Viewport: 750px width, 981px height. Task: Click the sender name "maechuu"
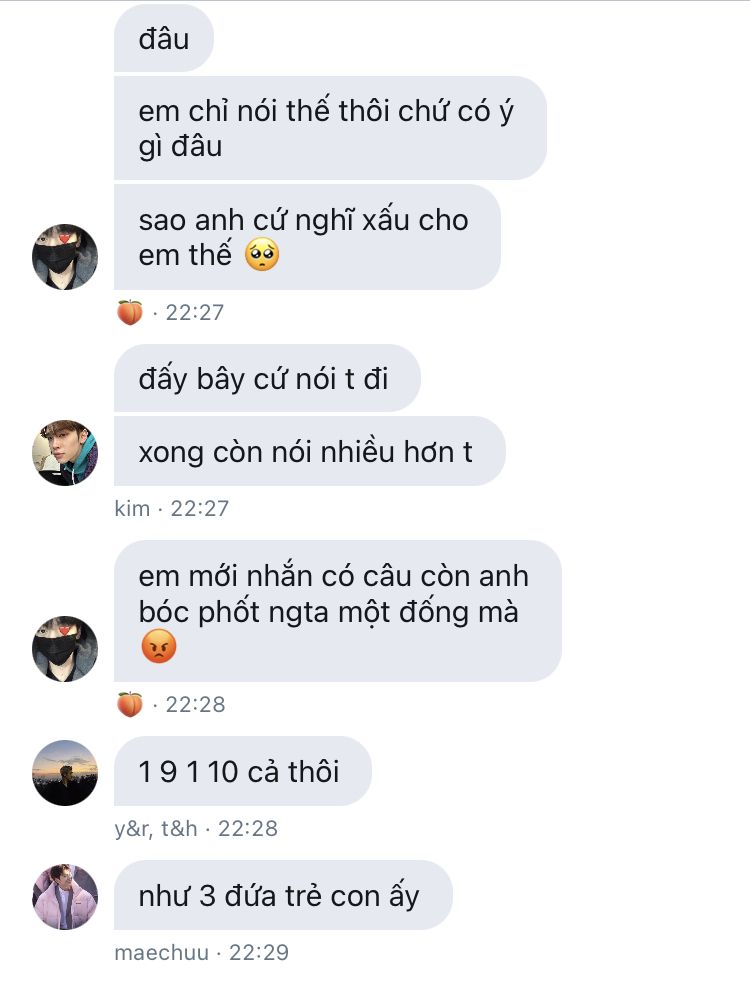point(161,953)
